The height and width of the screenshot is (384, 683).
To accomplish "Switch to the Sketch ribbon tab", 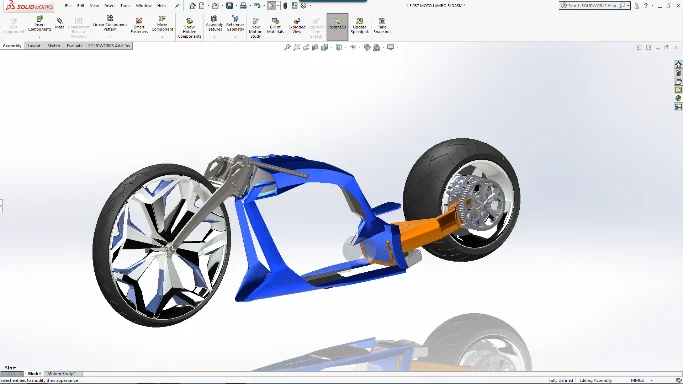I will tap(54, 45).
